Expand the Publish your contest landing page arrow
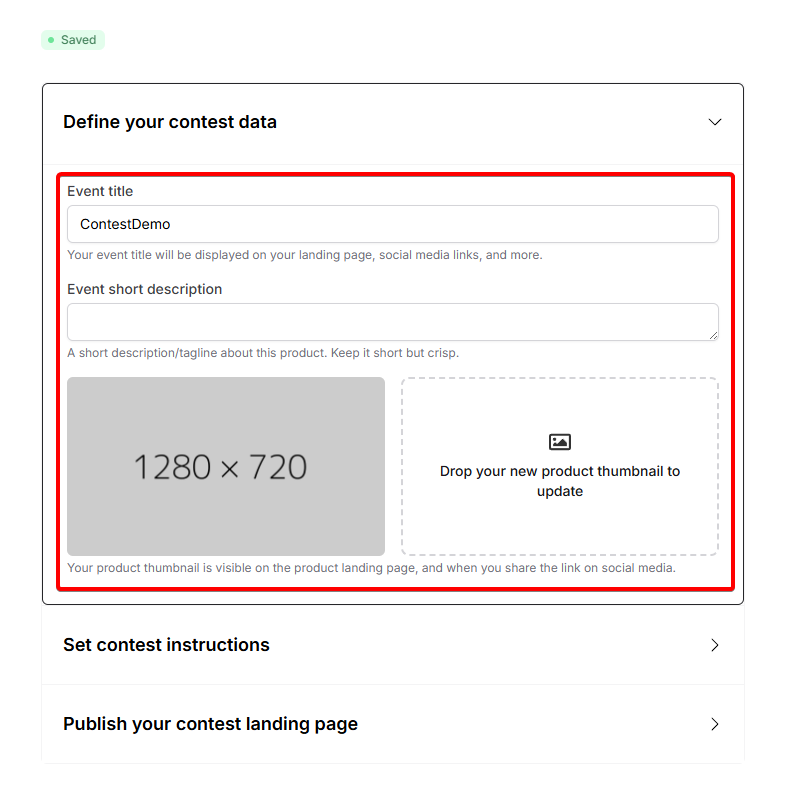 click(x=715, y=724)
